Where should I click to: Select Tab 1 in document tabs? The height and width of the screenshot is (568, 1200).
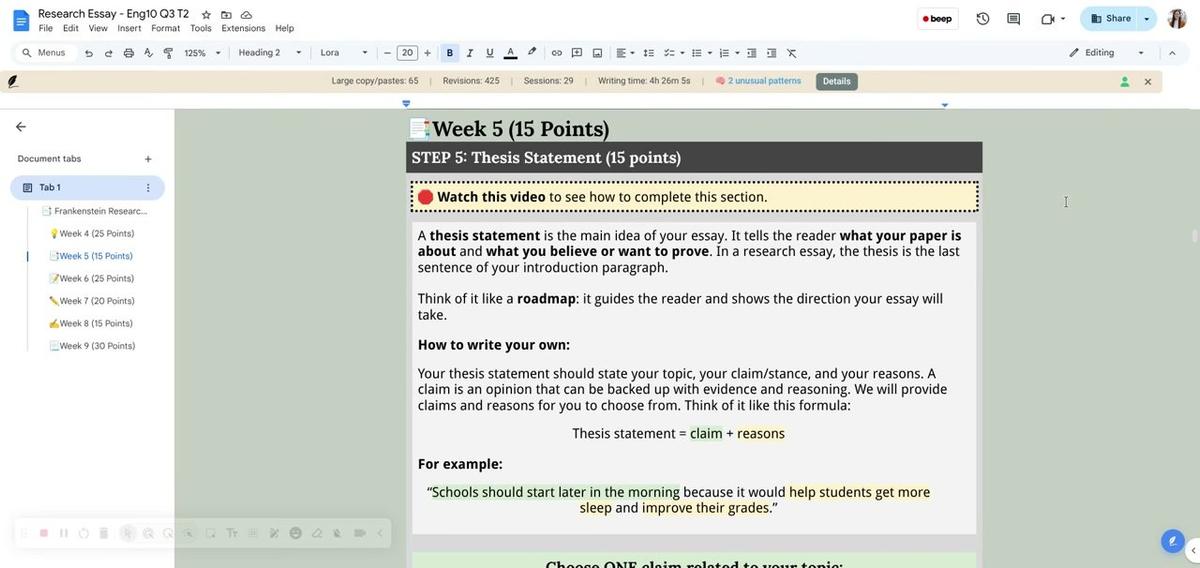coord(87,188)
